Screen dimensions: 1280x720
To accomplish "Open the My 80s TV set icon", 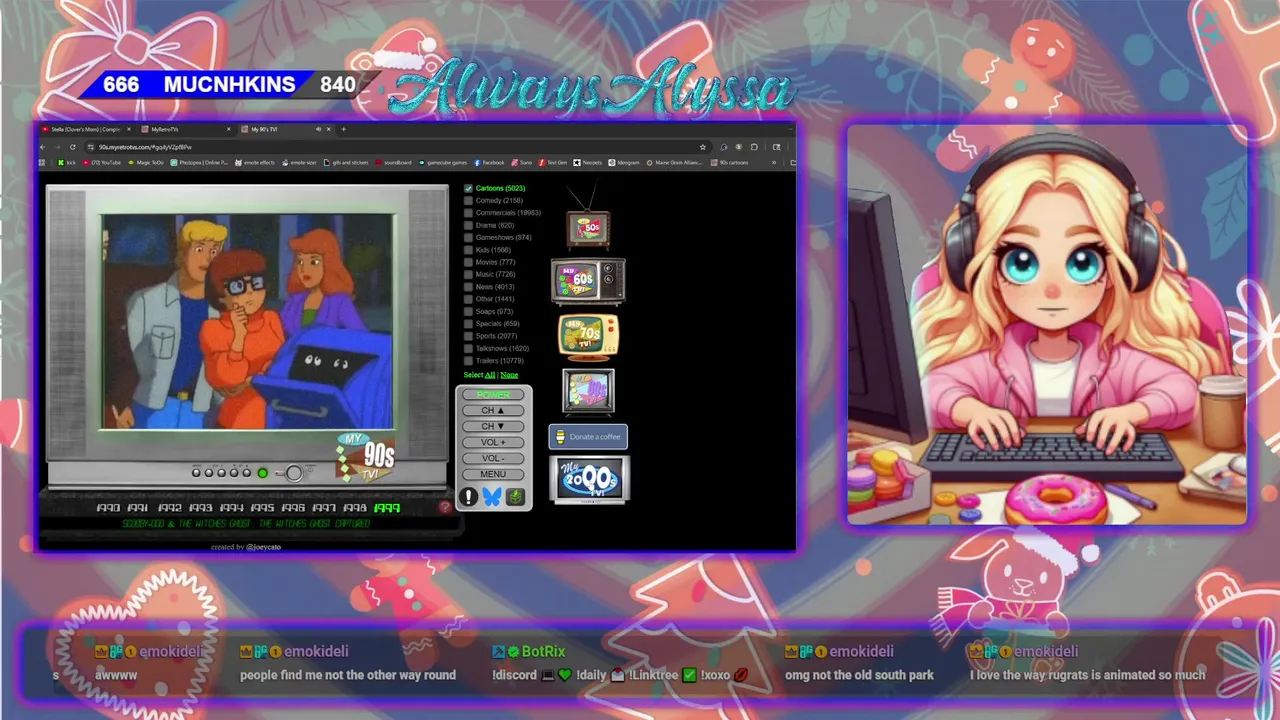I will coord(588,391).
